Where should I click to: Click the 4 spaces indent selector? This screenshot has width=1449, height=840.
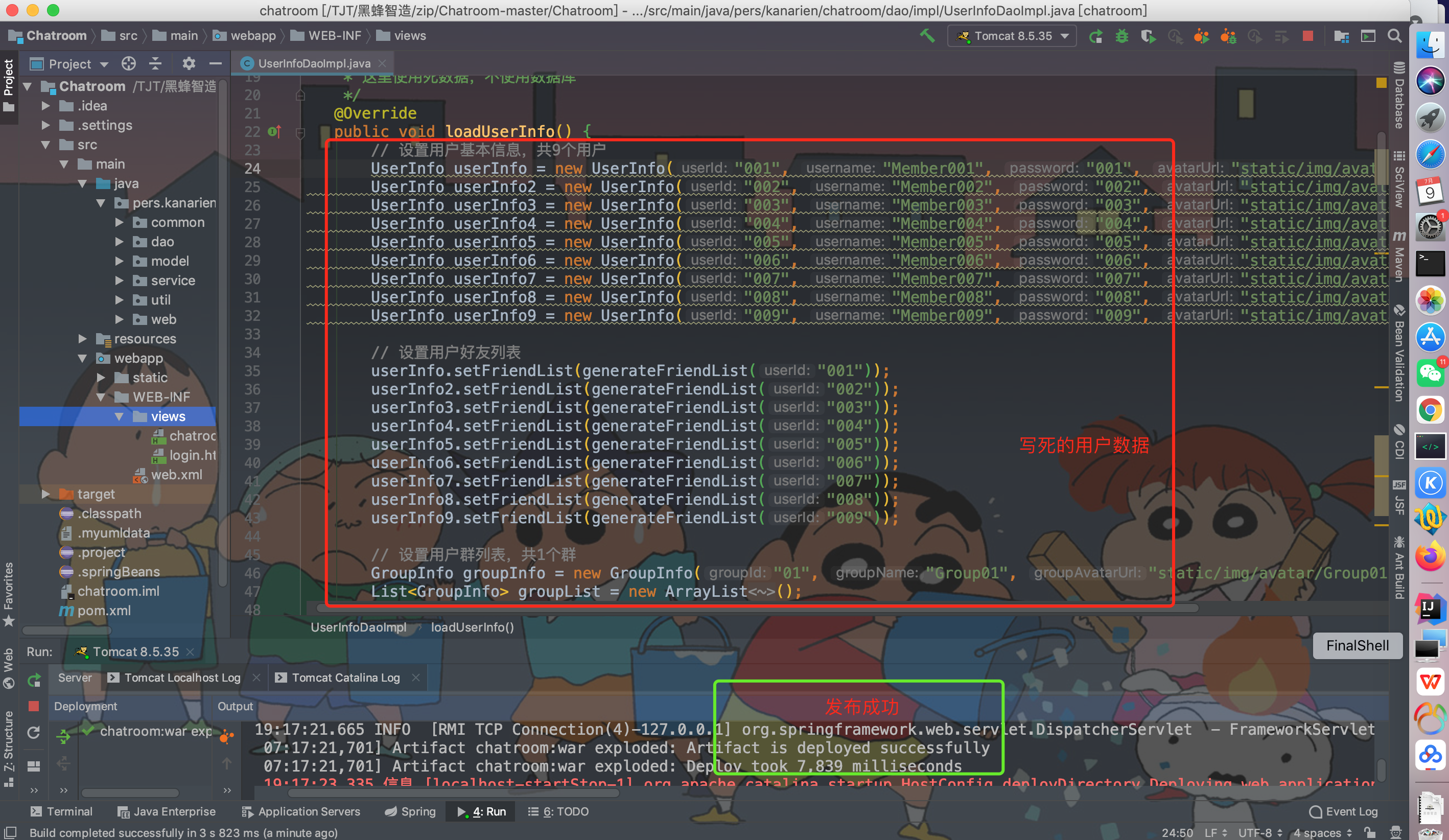1322,832
